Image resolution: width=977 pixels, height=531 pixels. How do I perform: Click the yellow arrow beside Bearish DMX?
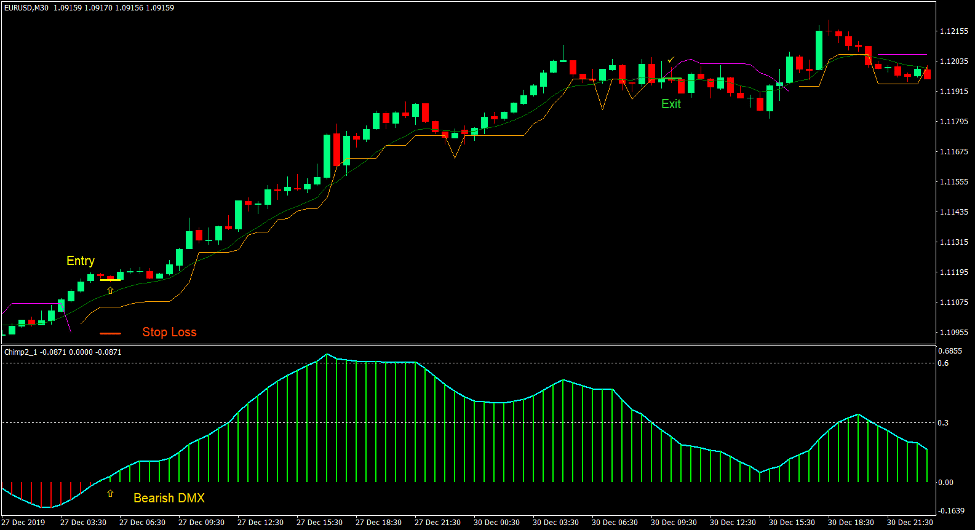click(110, 493)
